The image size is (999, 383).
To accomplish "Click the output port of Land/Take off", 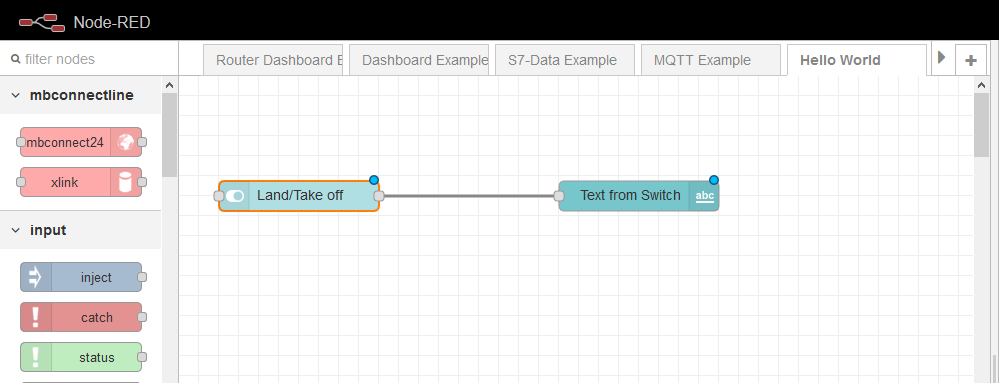I will [x=379, y=196].
